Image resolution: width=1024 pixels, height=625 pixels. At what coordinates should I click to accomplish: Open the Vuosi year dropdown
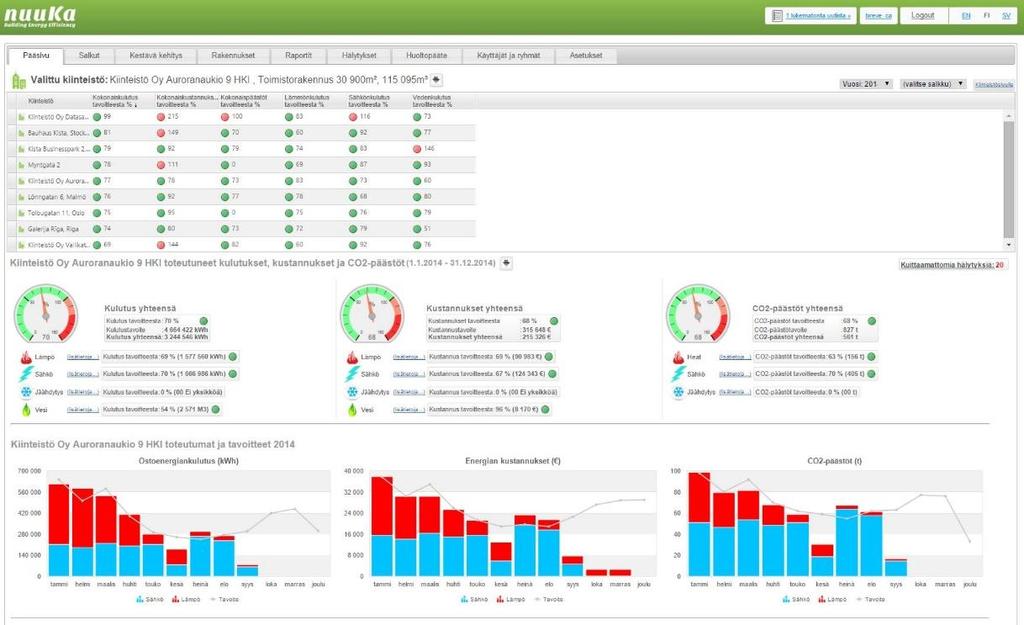[x=865, y=84]
